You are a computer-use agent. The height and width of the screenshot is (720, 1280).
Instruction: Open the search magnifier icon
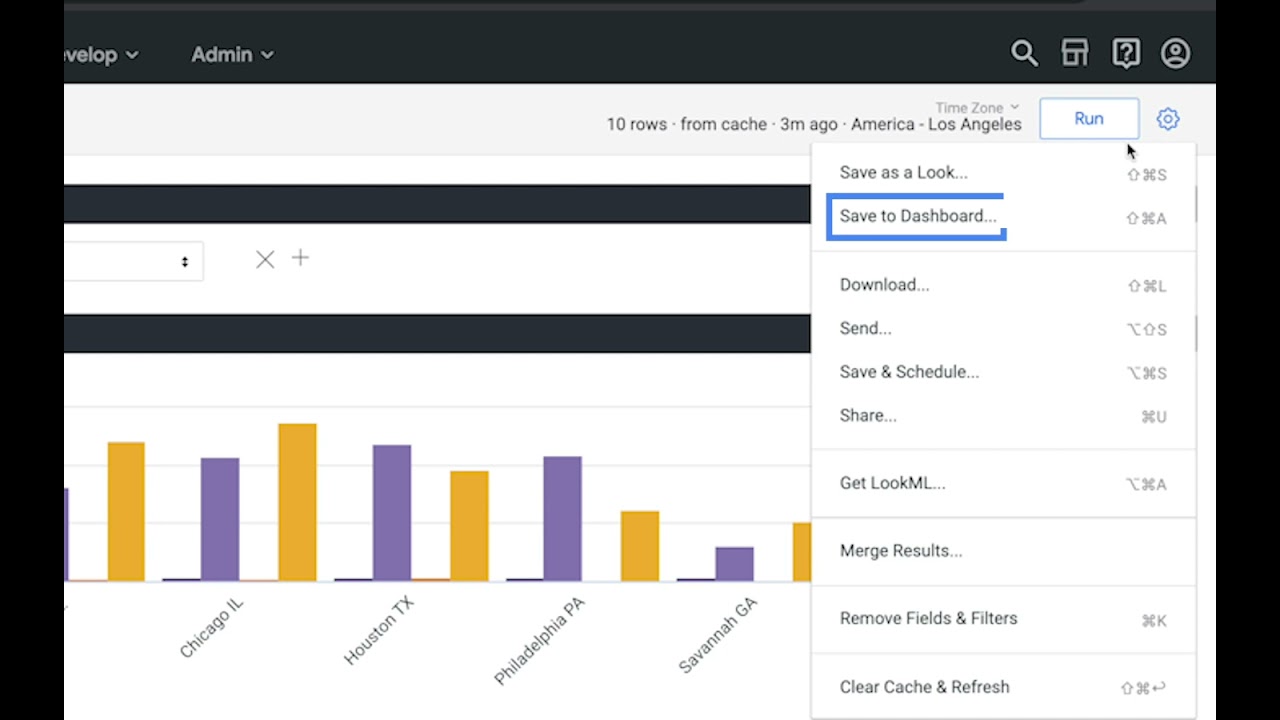point(1024,53)
